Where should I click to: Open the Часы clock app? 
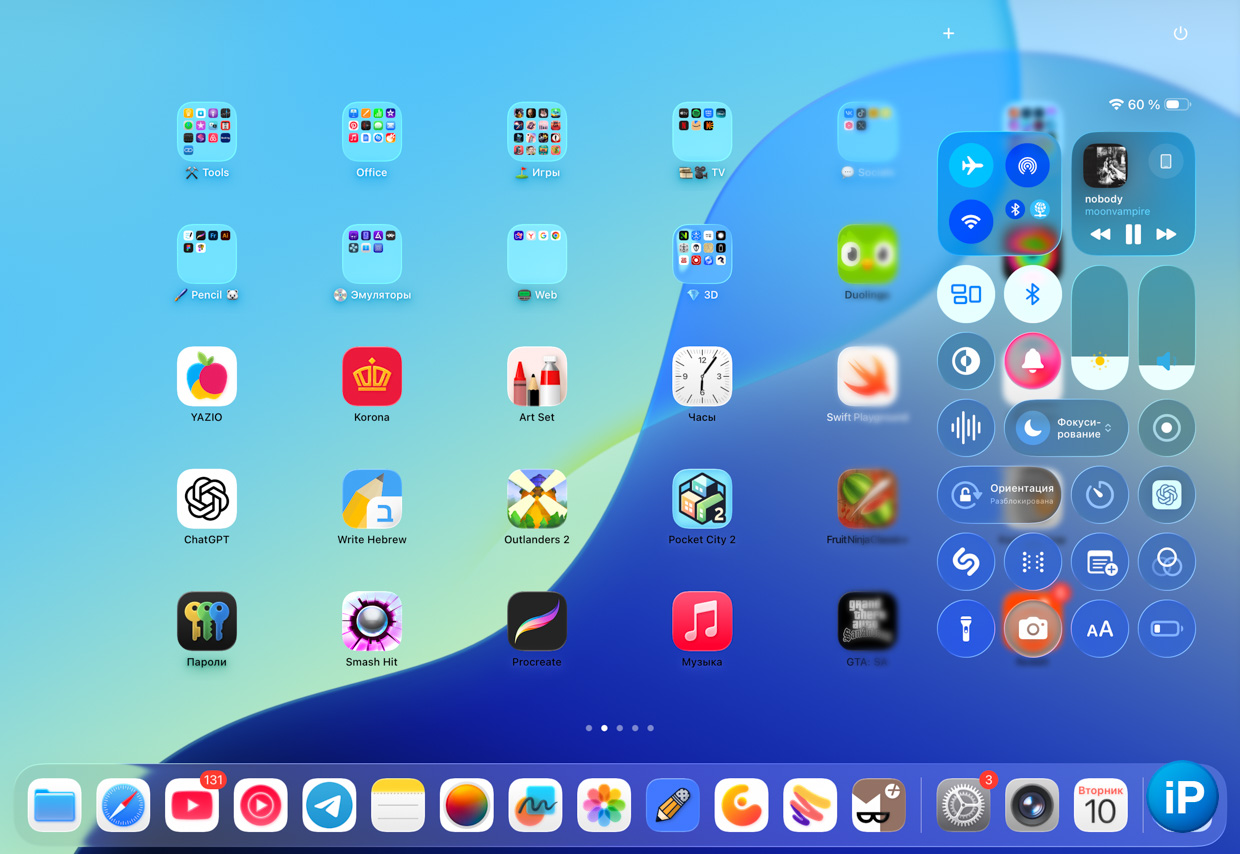point(702,376)
